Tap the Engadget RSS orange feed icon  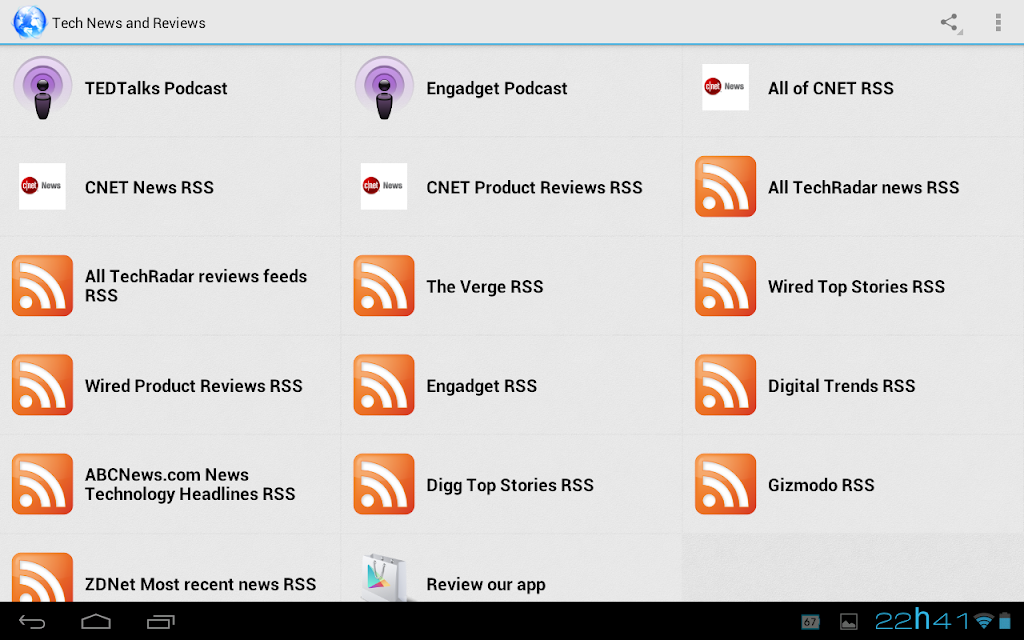coord(384,385)
